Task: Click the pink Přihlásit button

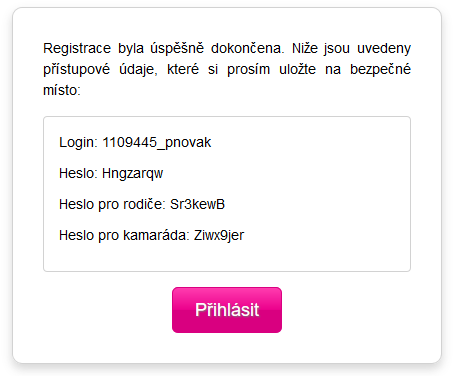Action: (227, 310)
